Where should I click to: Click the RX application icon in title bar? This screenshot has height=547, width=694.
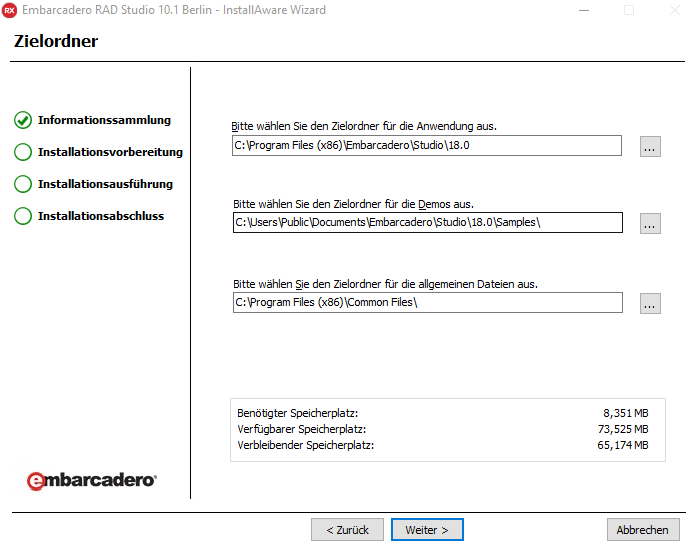pos(10,10)
